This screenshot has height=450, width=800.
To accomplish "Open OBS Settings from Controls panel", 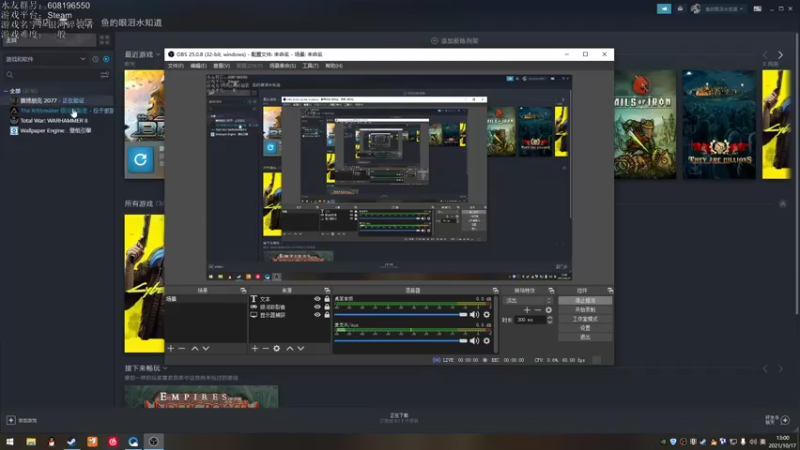I will tap(585, 328).
